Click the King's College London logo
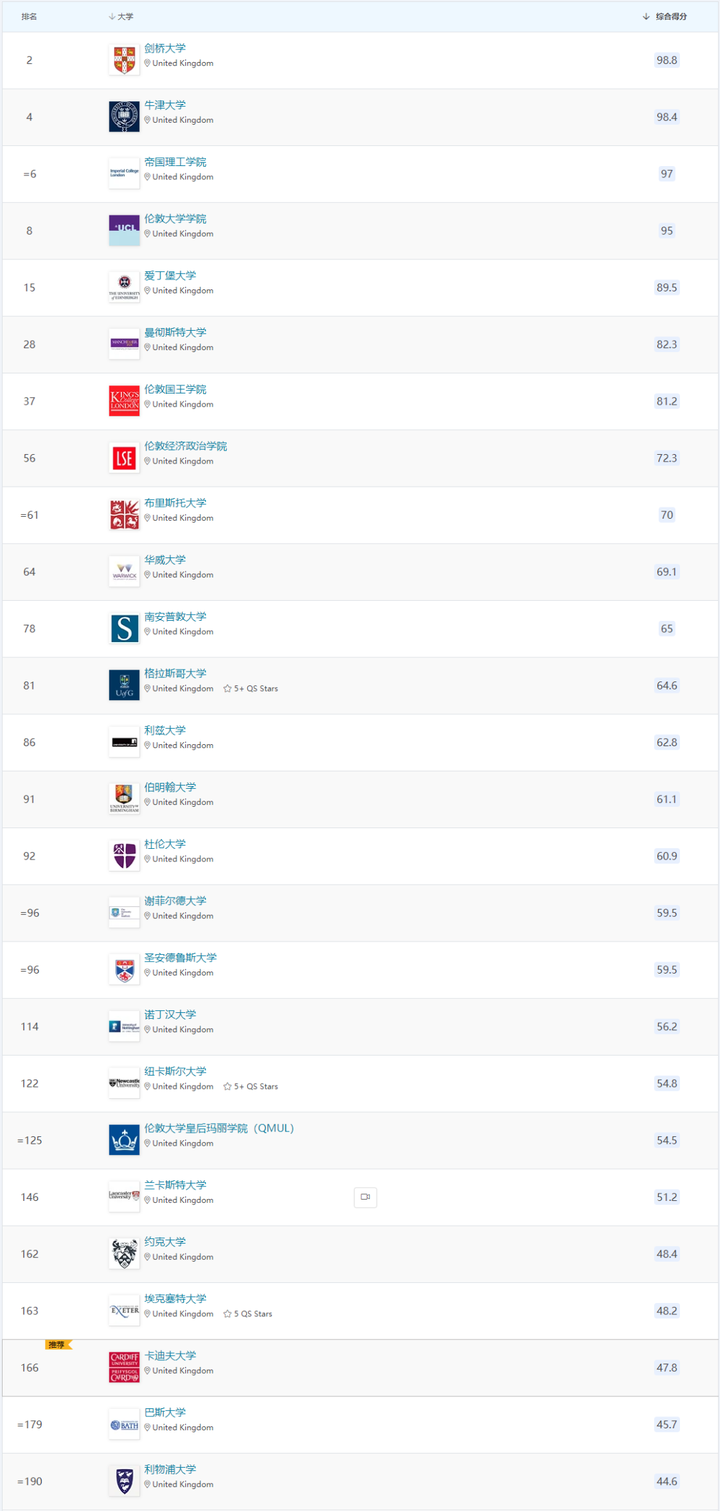This screenshot has height=1511, width=720. (124, 401)
